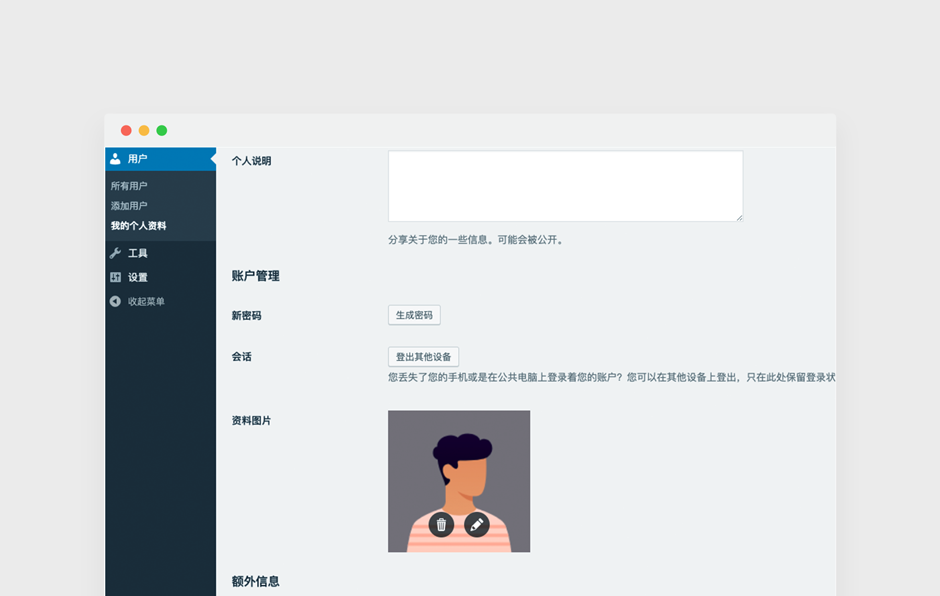This screenshot has height=596, width=940.
Task: Click the 用户 person icon in sidebar
Action: pos(115,159)
